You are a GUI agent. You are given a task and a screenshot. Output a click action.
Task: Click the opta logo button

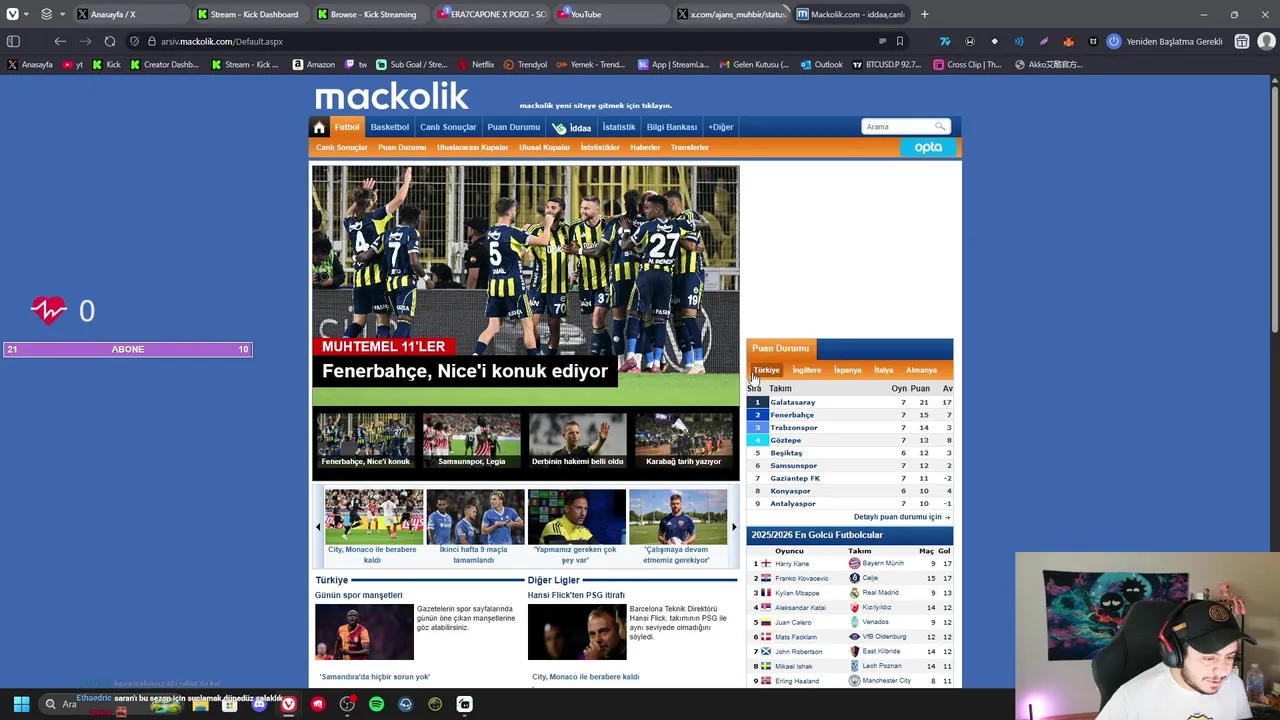928,147
